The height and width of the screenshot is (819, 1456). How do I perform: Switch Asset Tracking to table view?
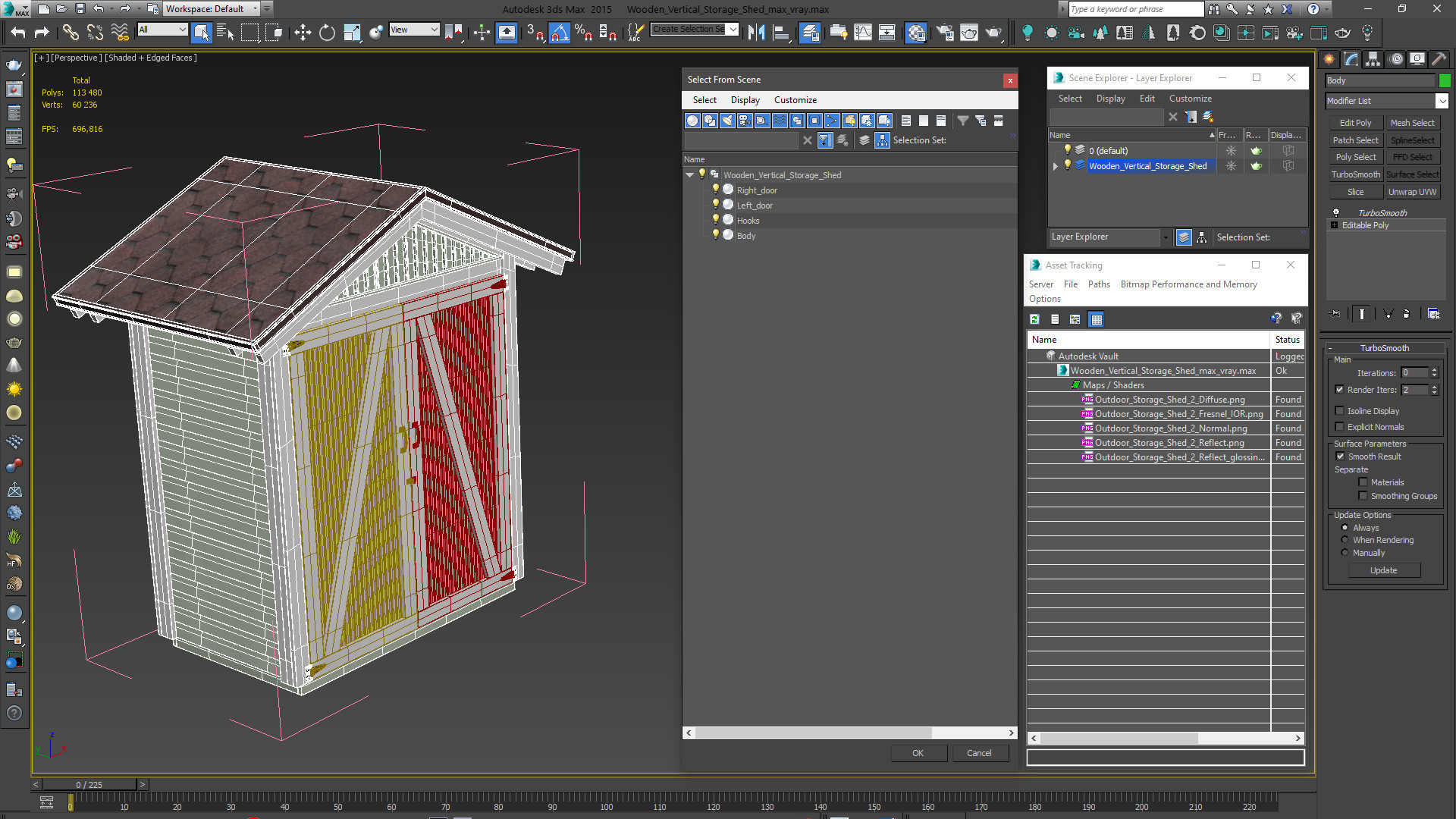point(1096,319)
